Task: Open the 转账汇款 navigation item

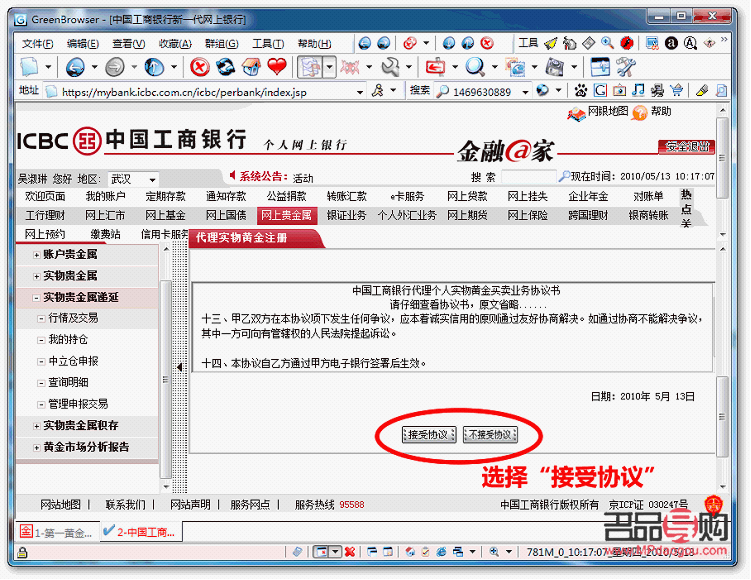Action: pyautogui.click(x=347, y=196)
